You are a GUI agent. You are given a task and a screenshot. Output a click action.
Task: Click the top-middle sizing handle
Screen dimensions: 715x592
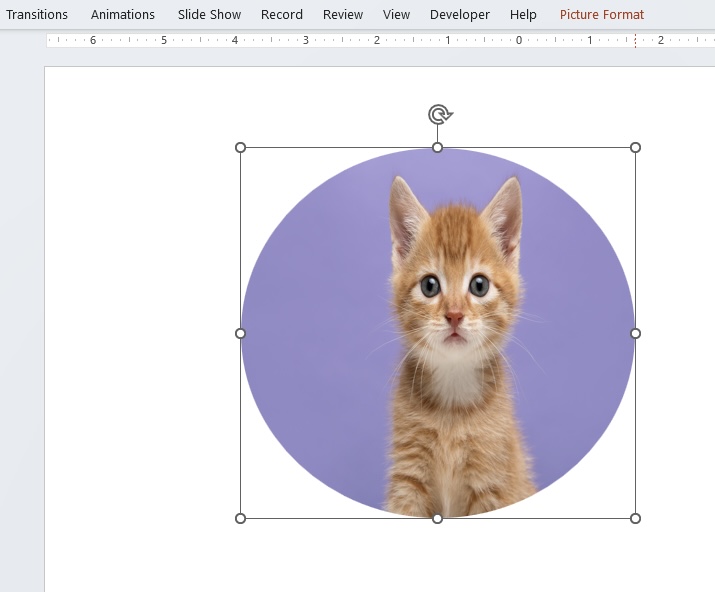[x=437, y=147]
